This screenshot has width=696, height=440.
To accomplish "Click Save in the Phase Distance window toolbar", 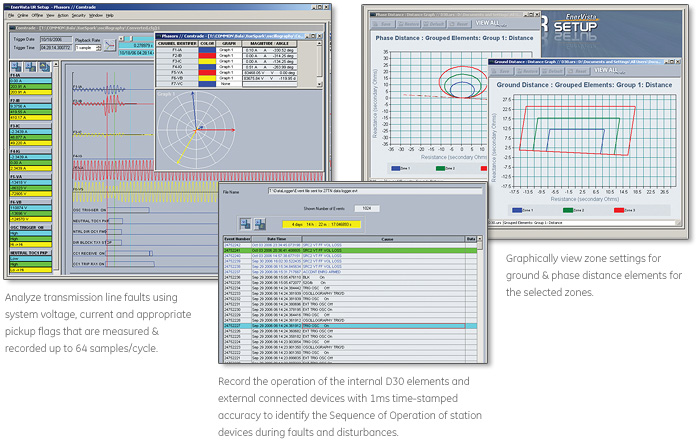I will click(383, 24).
